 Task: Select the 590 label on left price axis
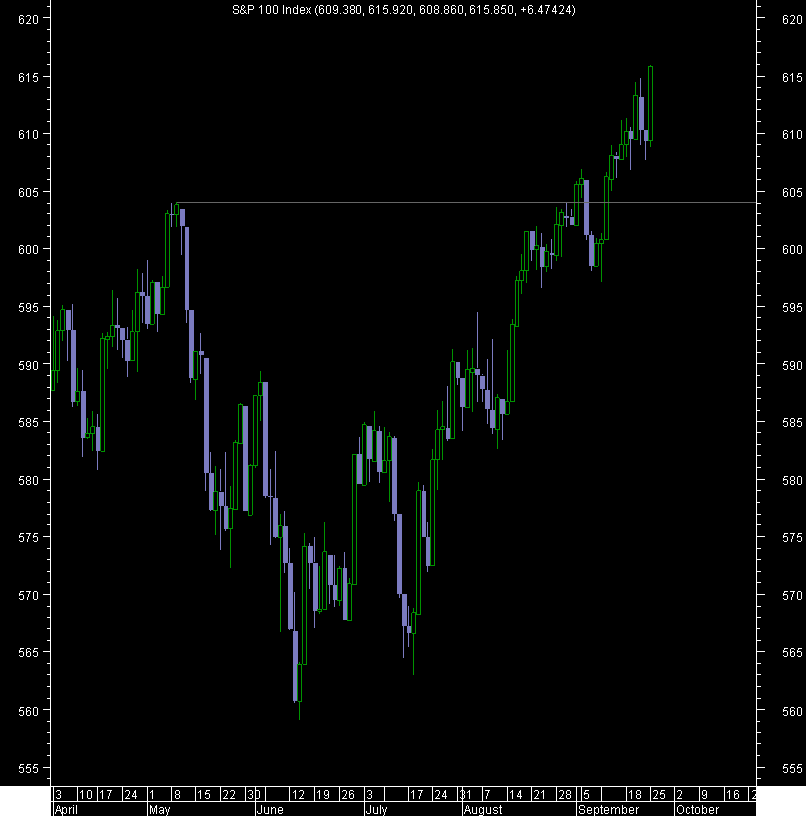(29, 365)
